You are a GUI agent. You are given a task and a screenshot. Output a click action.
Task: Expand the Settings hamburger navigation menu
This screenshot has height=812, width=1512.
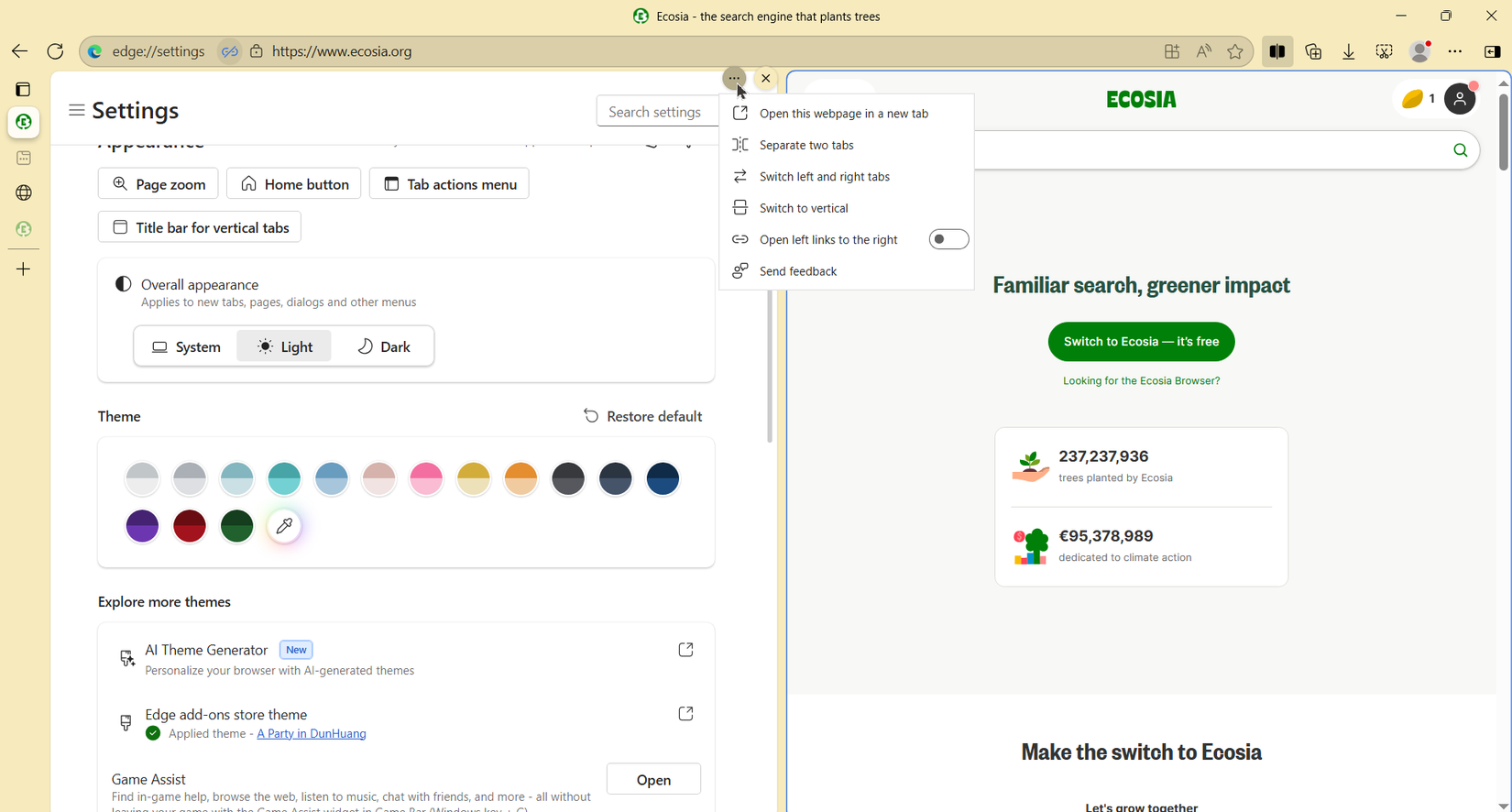tap(77, 110)
